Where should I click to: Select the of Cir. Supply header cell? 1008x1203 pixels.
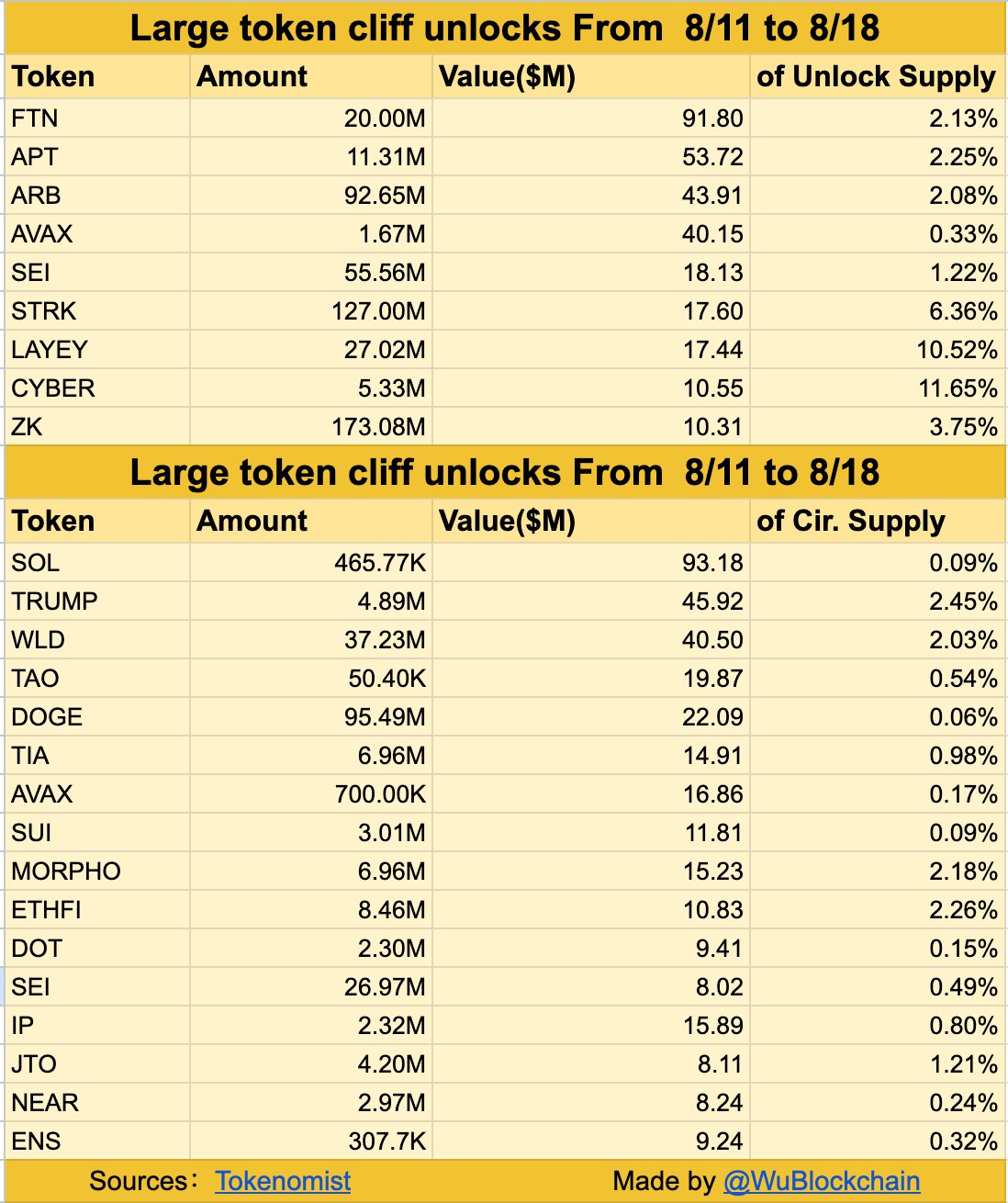[877, 521]
